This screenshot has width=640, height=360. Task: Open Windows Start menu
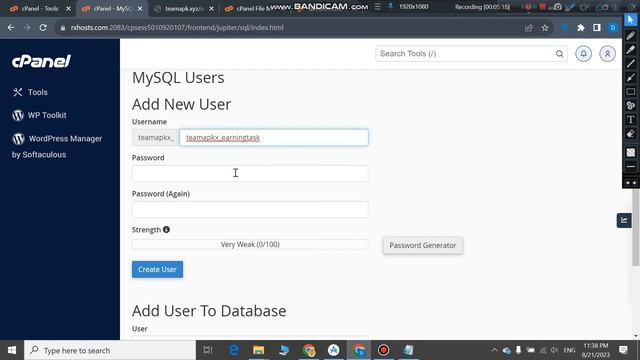[x=12, y=350]
